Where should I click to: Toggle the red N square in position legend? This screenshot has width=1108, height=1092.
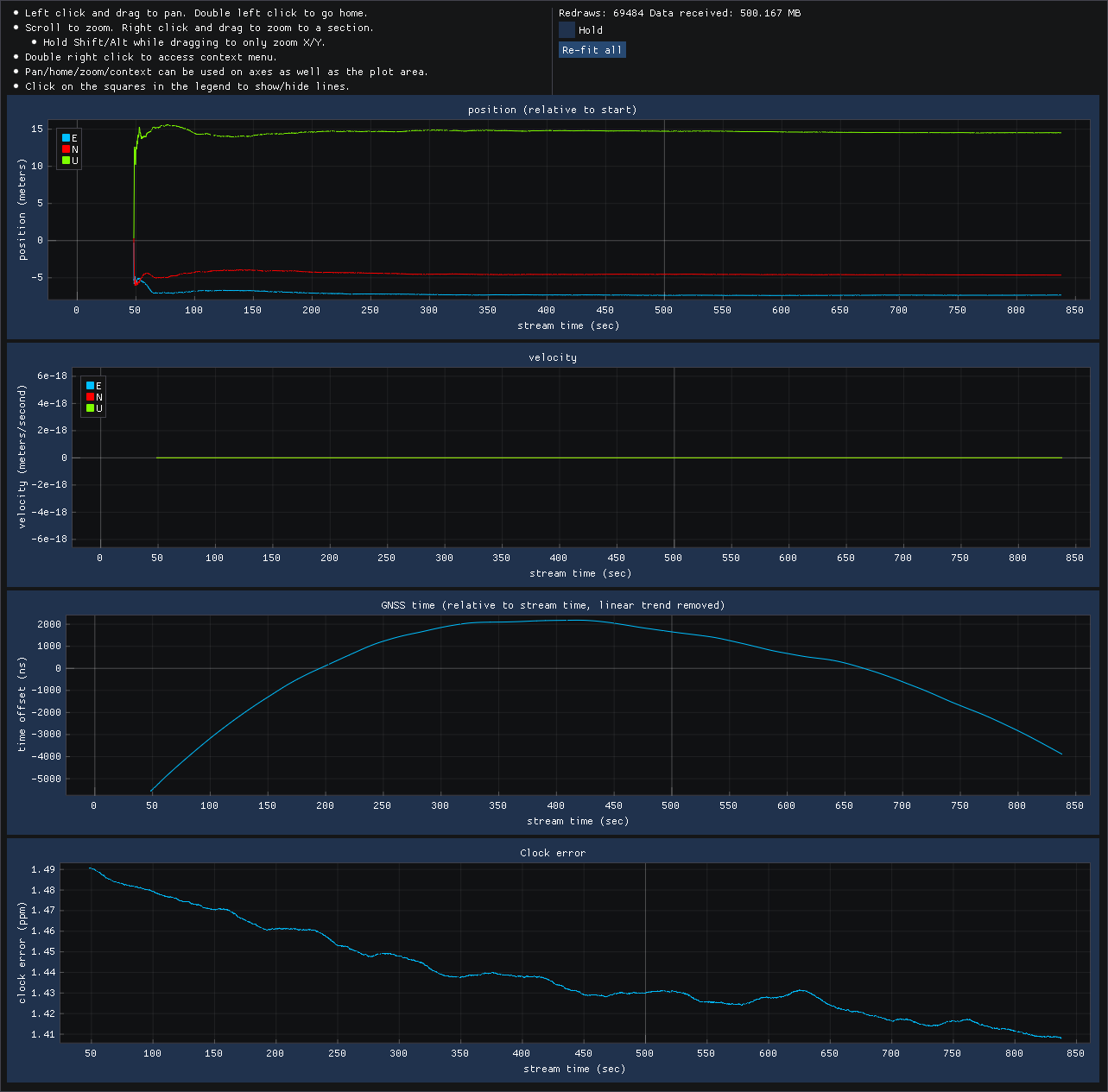tap(66, 149)
